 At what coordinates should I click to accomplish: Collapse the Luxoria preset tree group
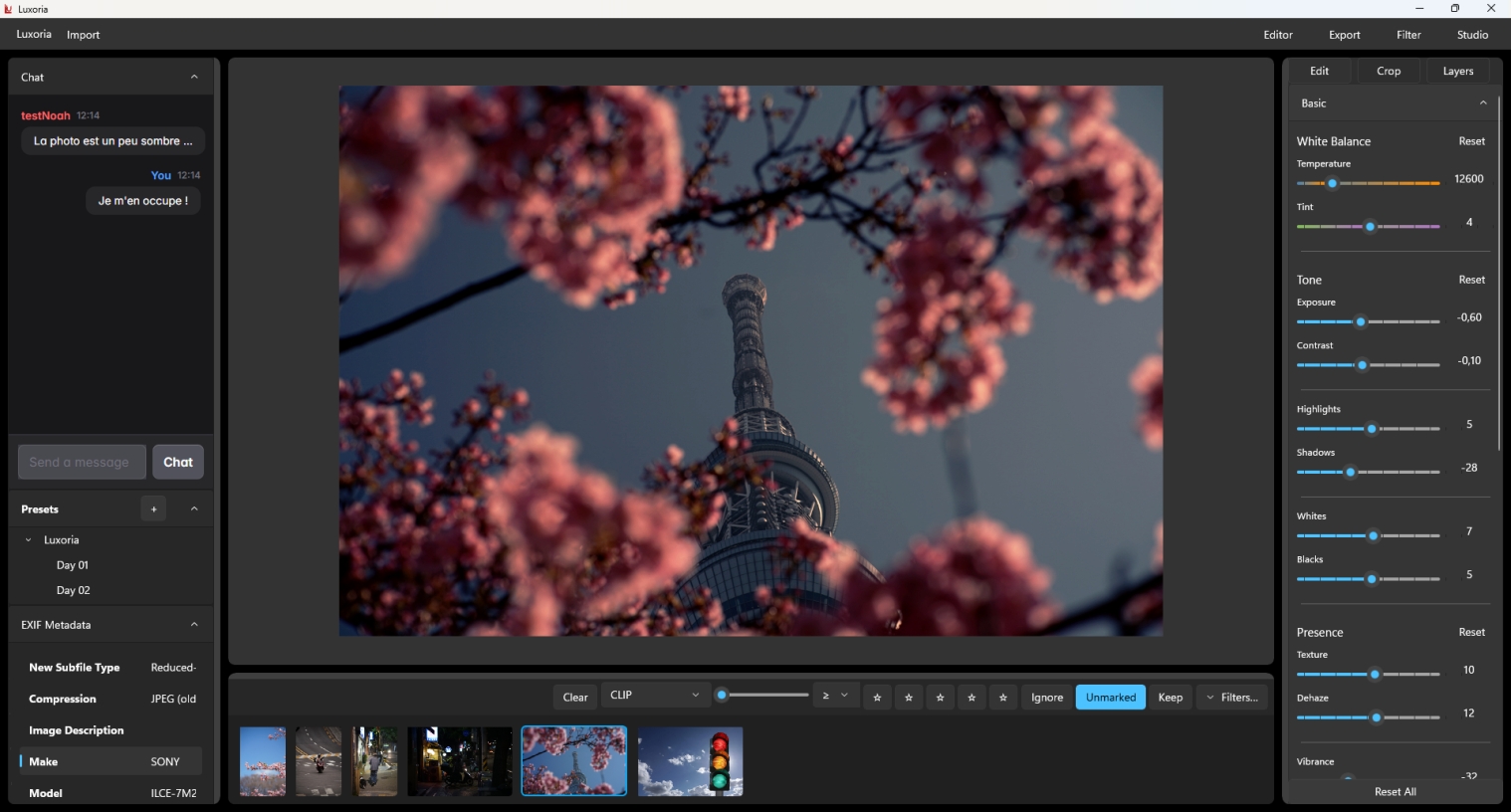tap(28, 540)
